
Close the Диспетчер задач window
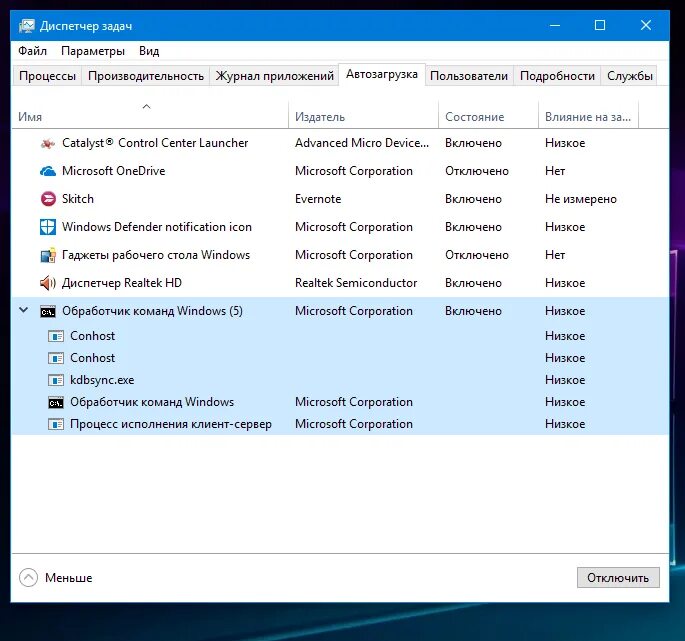(646, 25)
